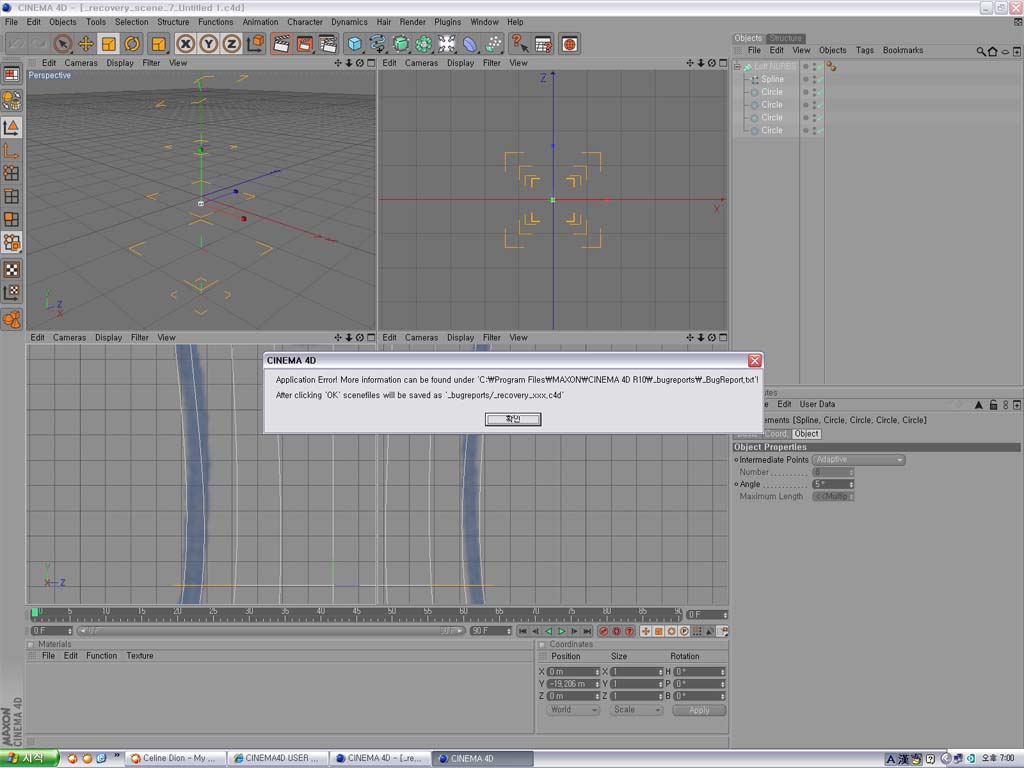Activate context help question-mark cursor icon
This screenshot has width=1024, height=768.
click(x=519, y=44)
